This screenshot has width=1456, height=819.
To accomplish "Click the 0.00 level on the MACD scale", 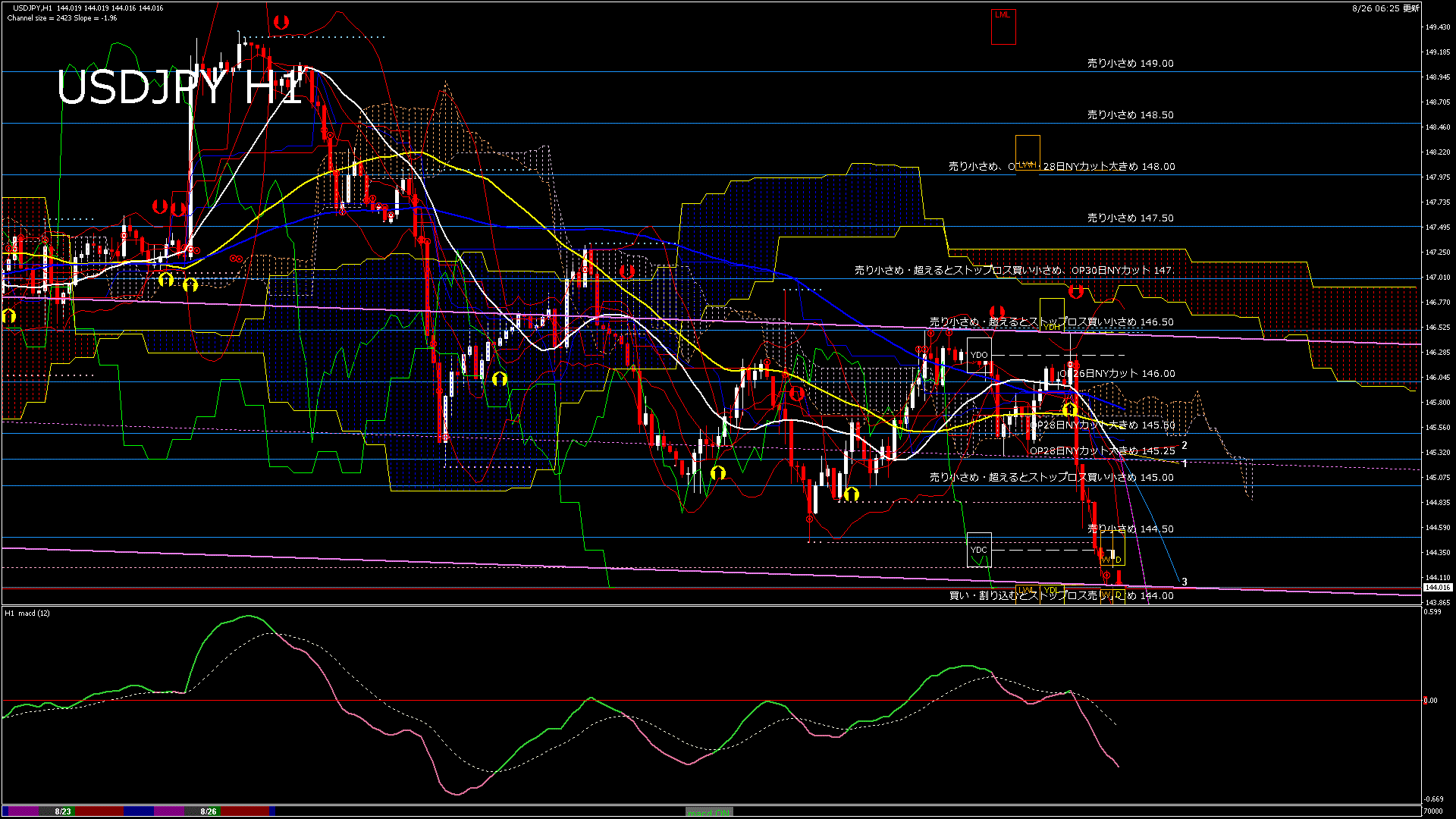I will pyautogui.click(x=1430, y=701).
